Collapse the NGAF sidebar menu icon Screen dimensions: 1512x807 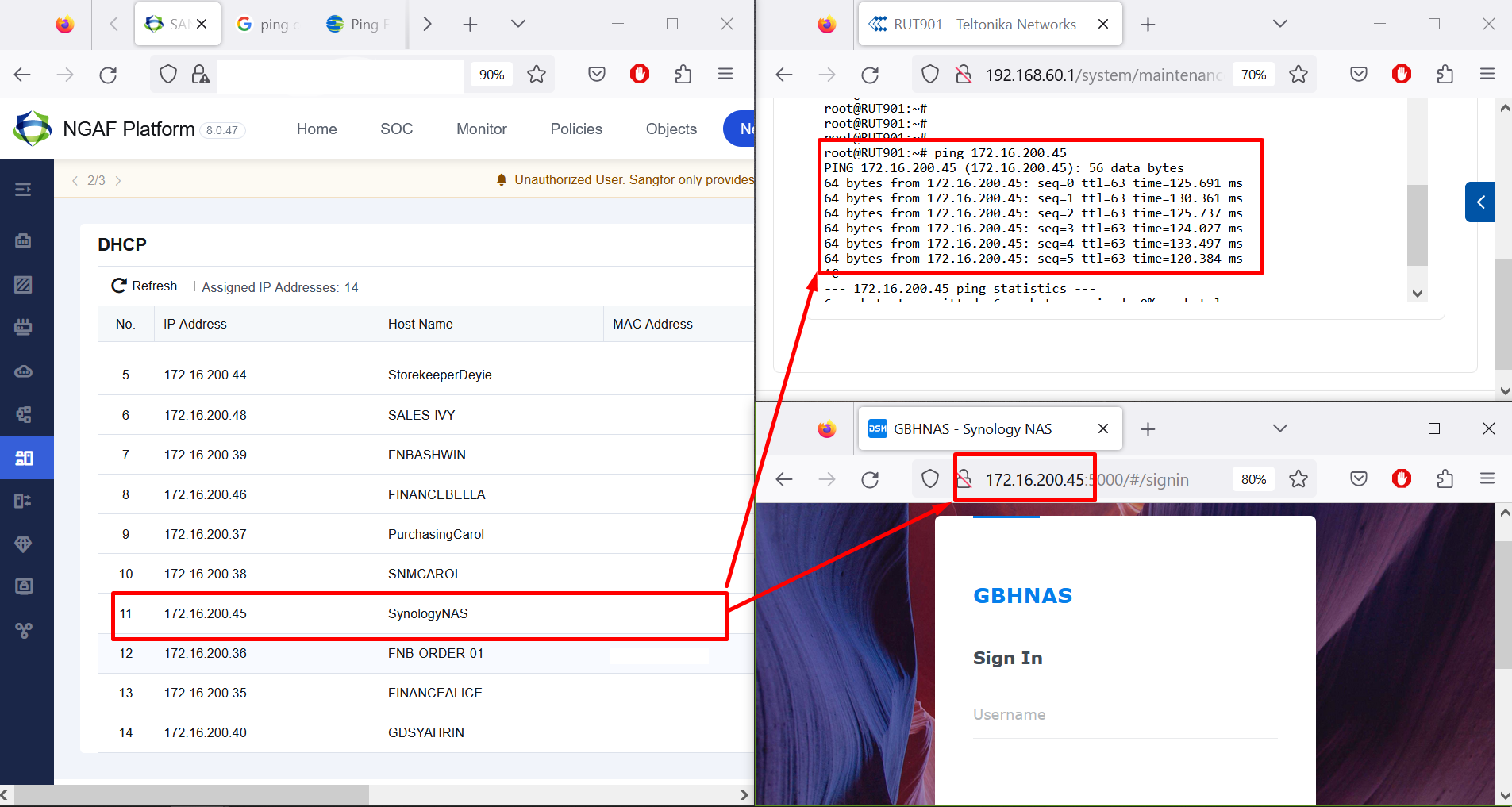pos(23,189)
